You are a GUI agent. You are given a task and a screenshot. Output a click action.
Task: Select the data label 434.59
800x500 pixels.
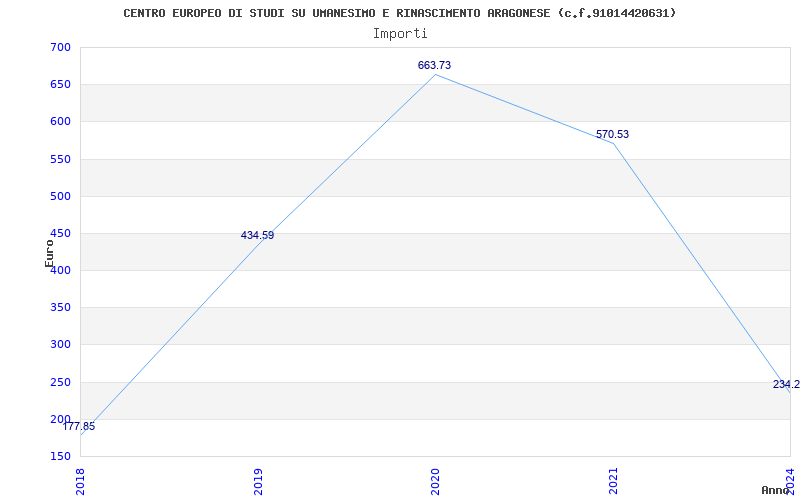point(257,235)
